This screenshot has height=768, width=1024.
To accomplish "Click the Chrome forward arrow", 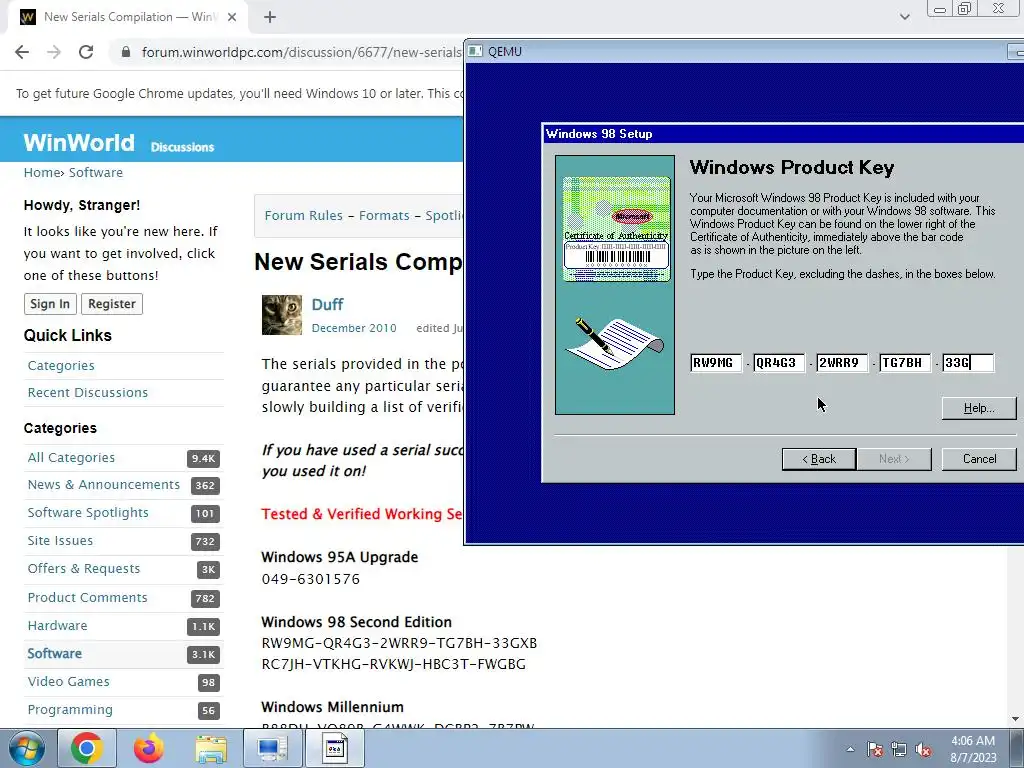I will tap(54, 52).
